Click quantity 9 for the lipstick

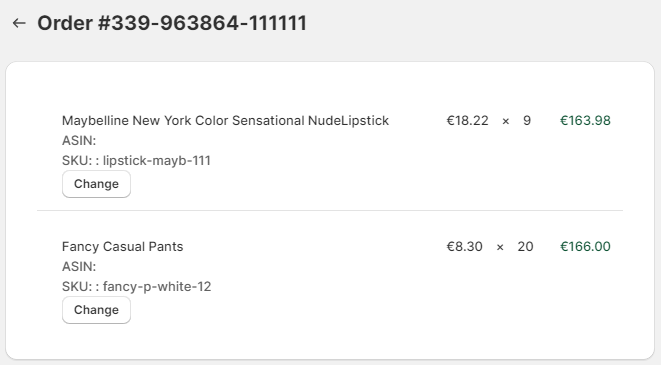point(527,121)
